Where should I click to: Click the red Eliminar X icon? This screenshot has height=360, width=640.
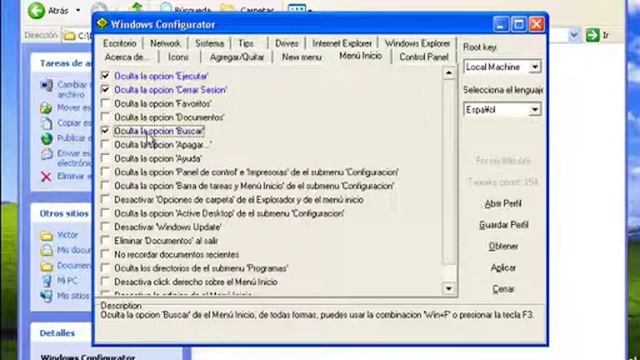click(x=46, y=176)
